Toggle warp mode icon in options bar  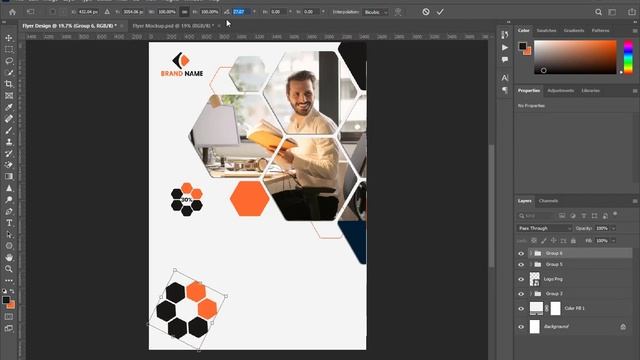tap(398, 12)
